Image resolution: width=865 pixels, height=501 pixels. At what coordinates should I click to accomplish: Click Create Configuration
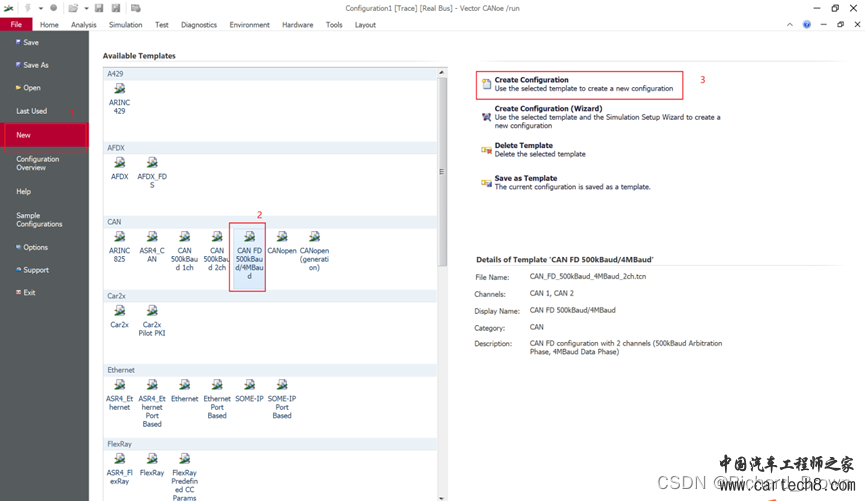[x=531, y=80]
